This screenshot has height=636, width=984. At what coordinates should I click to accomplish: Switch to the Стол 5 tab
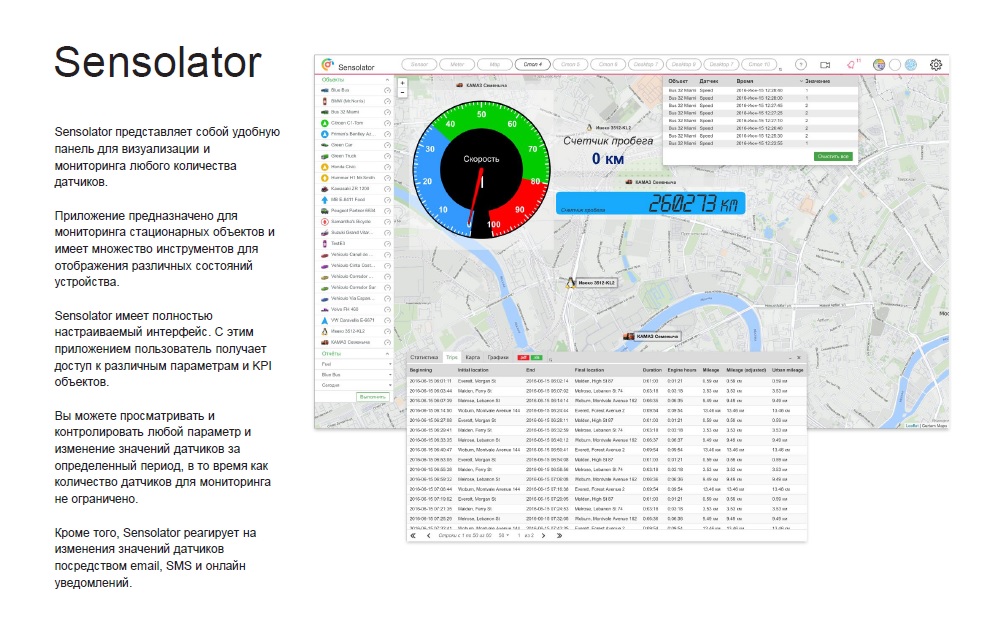coord(570,65)
